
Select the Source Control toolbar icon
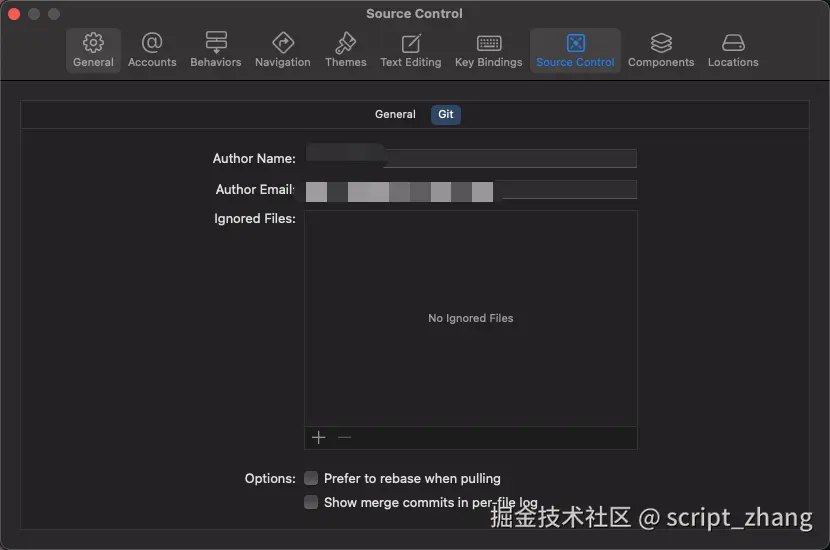575,50
